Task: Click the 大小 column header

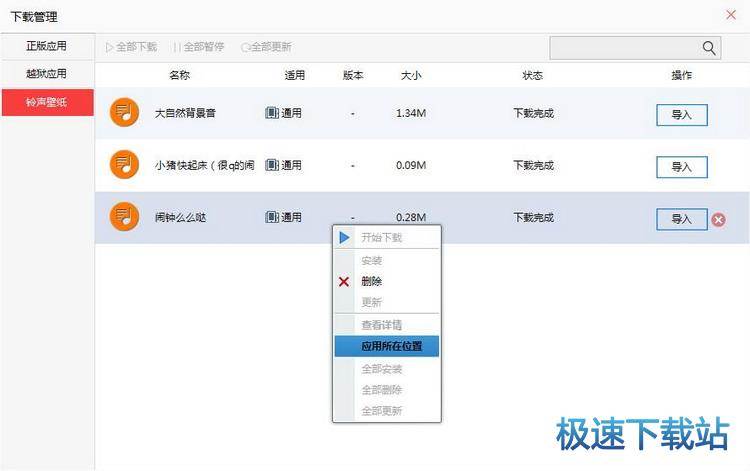Action: tap(411, 75)
